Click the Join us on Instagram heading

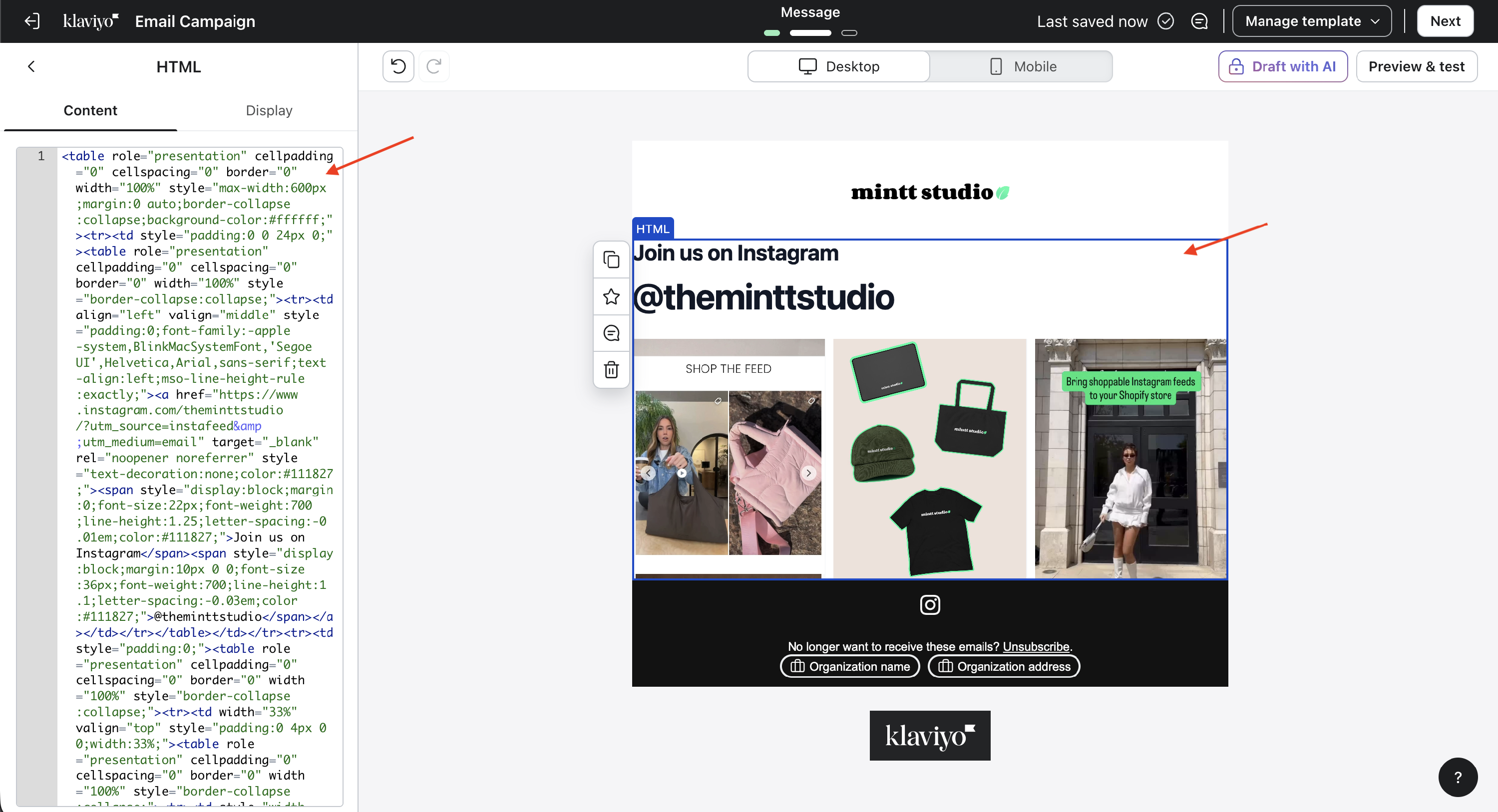(x=736, y=254)
